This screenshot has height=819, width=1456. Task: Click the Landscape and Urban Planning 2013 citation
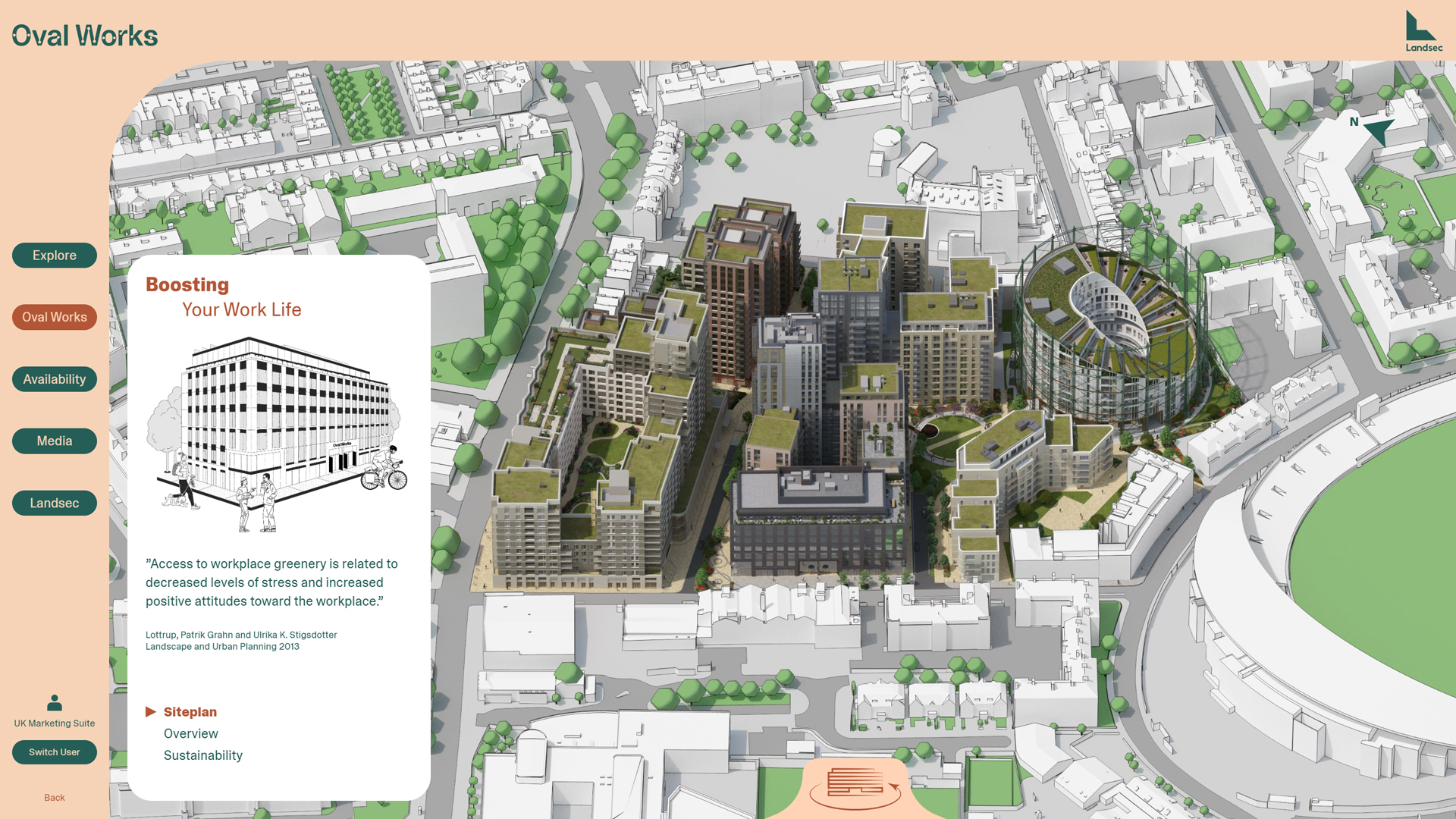point(222,647)
